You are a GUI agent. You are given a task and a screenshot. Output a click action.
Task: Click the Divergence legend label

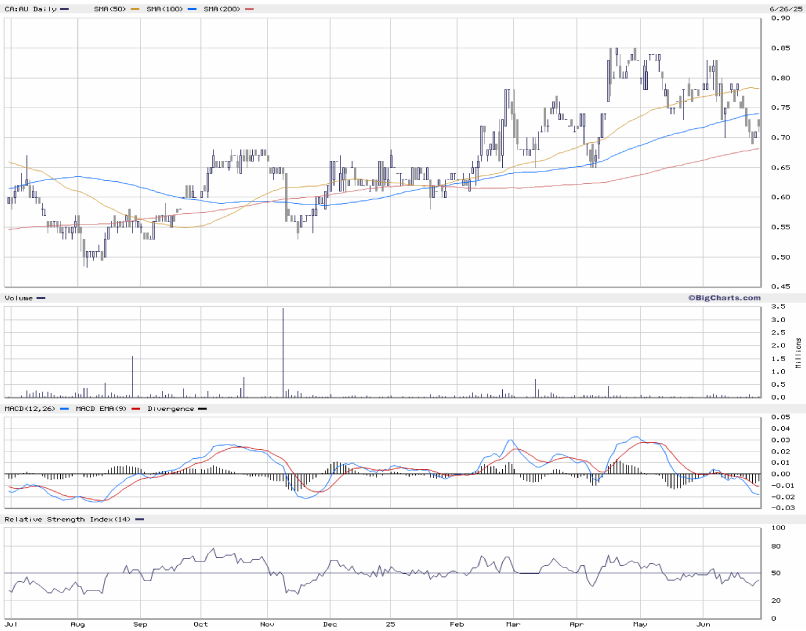(x=170, y=409)
